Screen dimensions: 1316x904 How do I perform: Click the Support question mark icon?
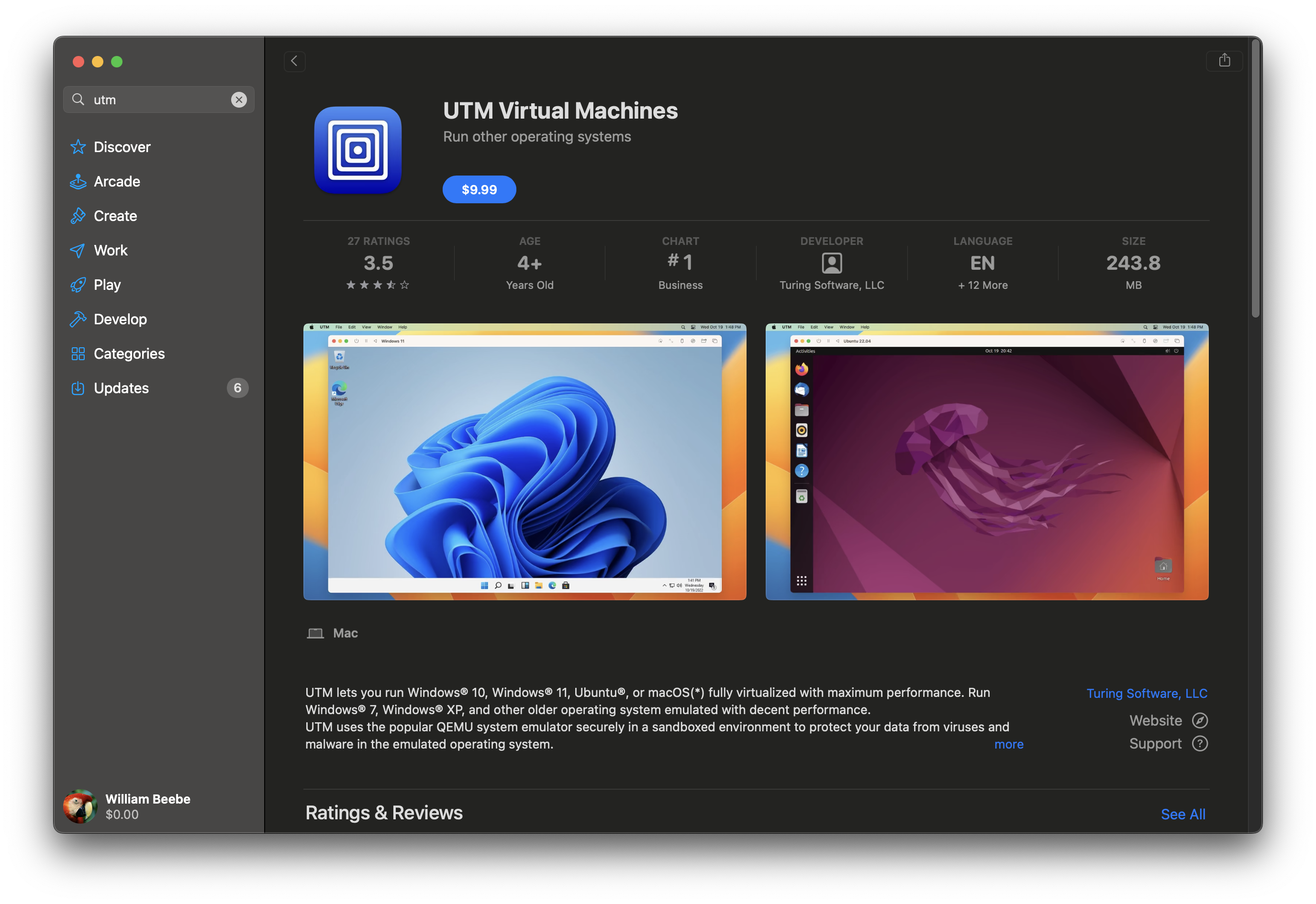tap(1200, 744)
